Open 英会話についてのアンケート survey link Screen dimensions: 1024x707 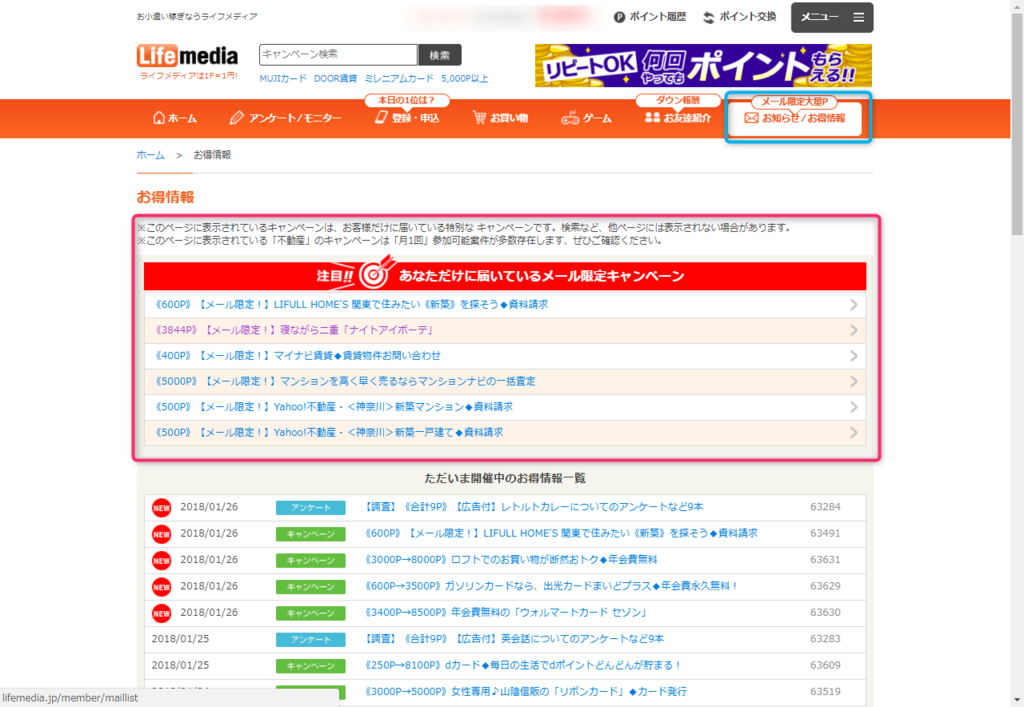pyautogui.click(x=514, y=639)
